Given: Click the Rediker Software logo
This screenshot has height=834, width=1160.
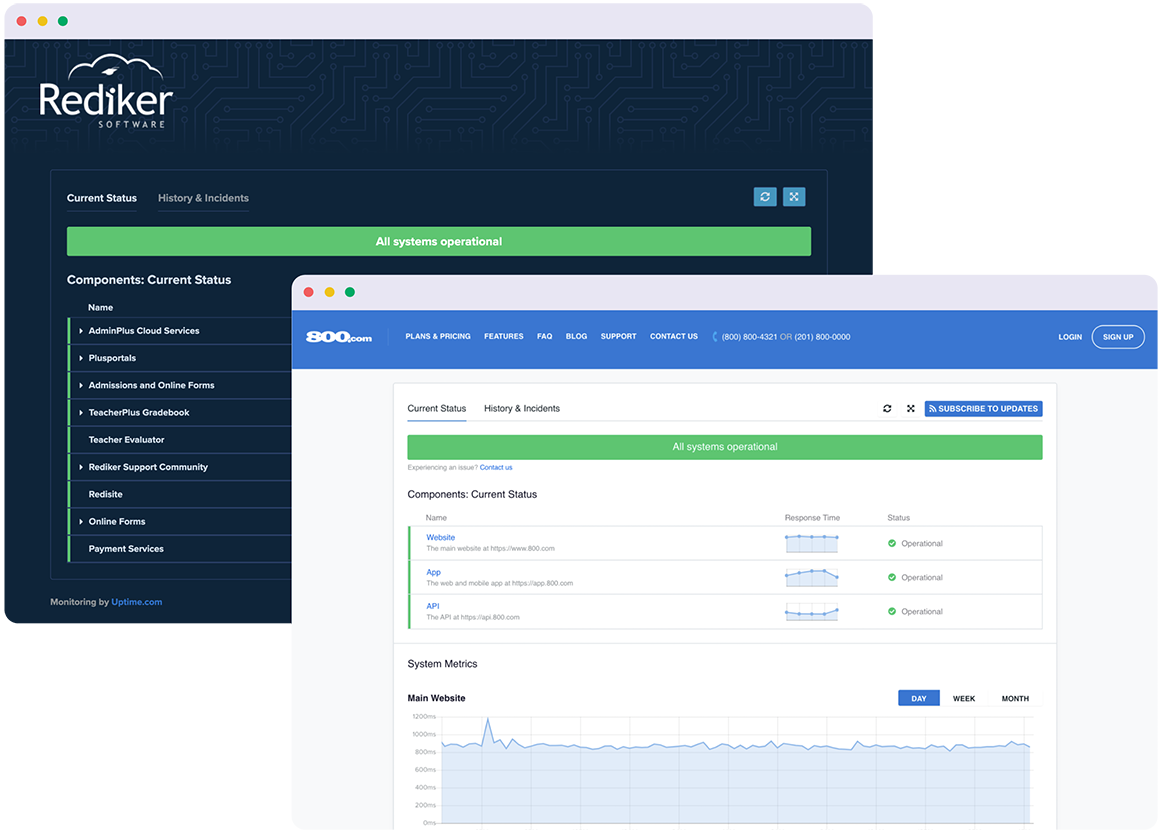Looking at the screenshot, I should click(106, 92).
